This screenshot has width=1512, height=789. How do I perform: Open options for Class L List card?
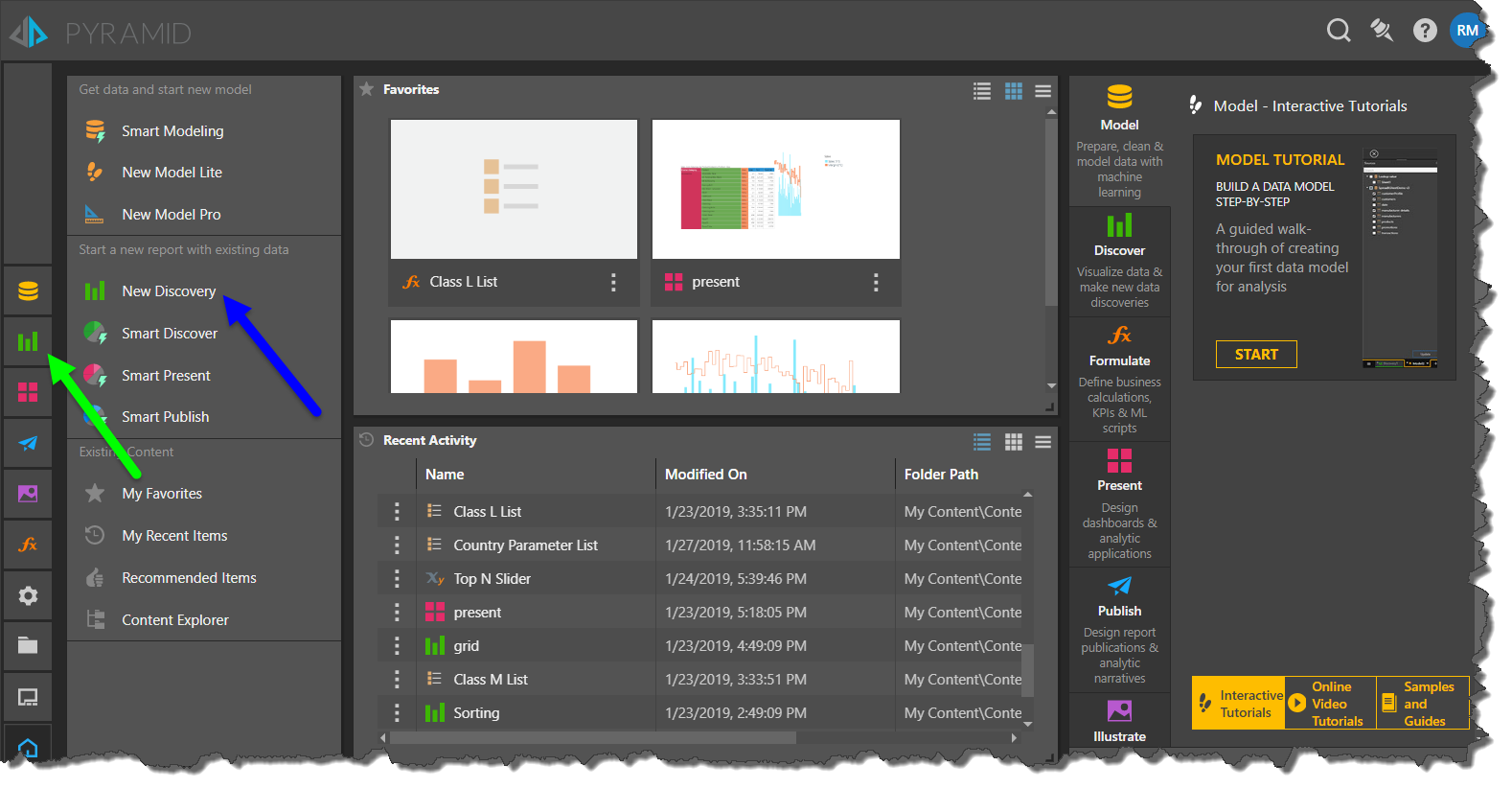(x=613, y=282)
